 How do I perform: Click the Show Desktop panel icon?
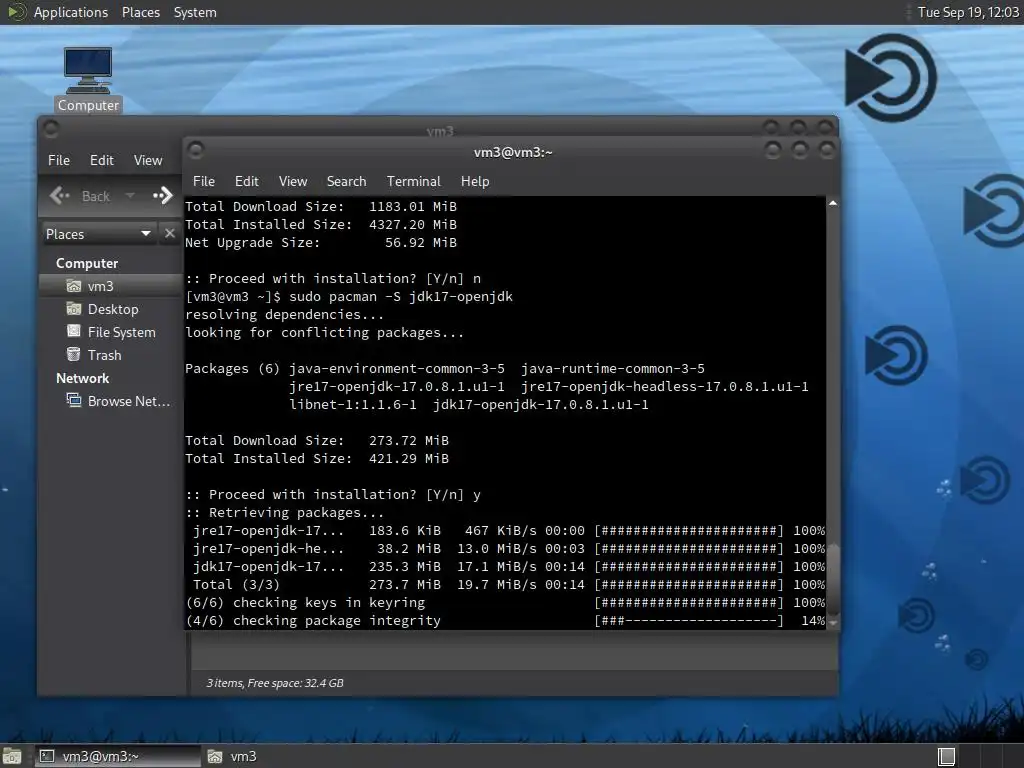(x=12, y=756)
